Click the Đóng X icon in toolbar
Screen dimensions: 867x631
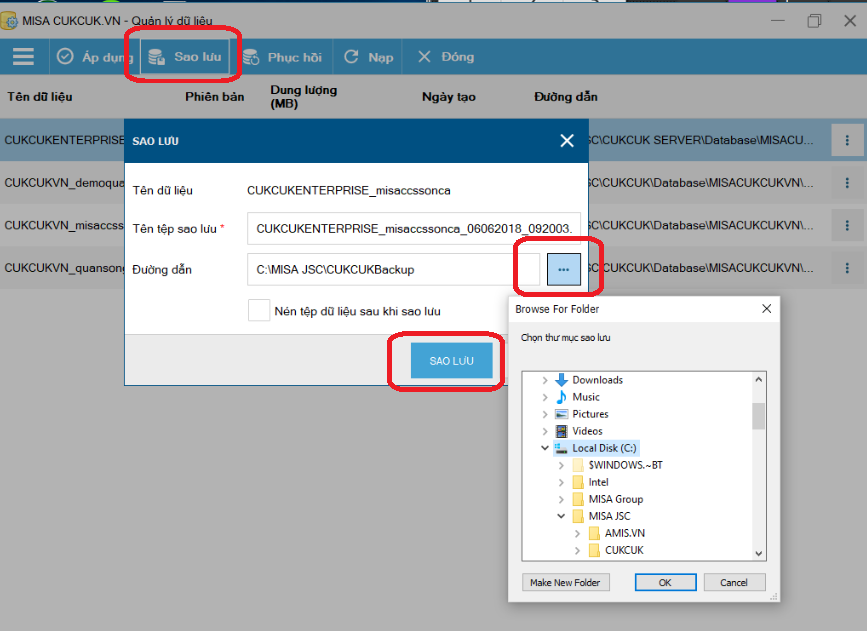click(x=424, y=56)
